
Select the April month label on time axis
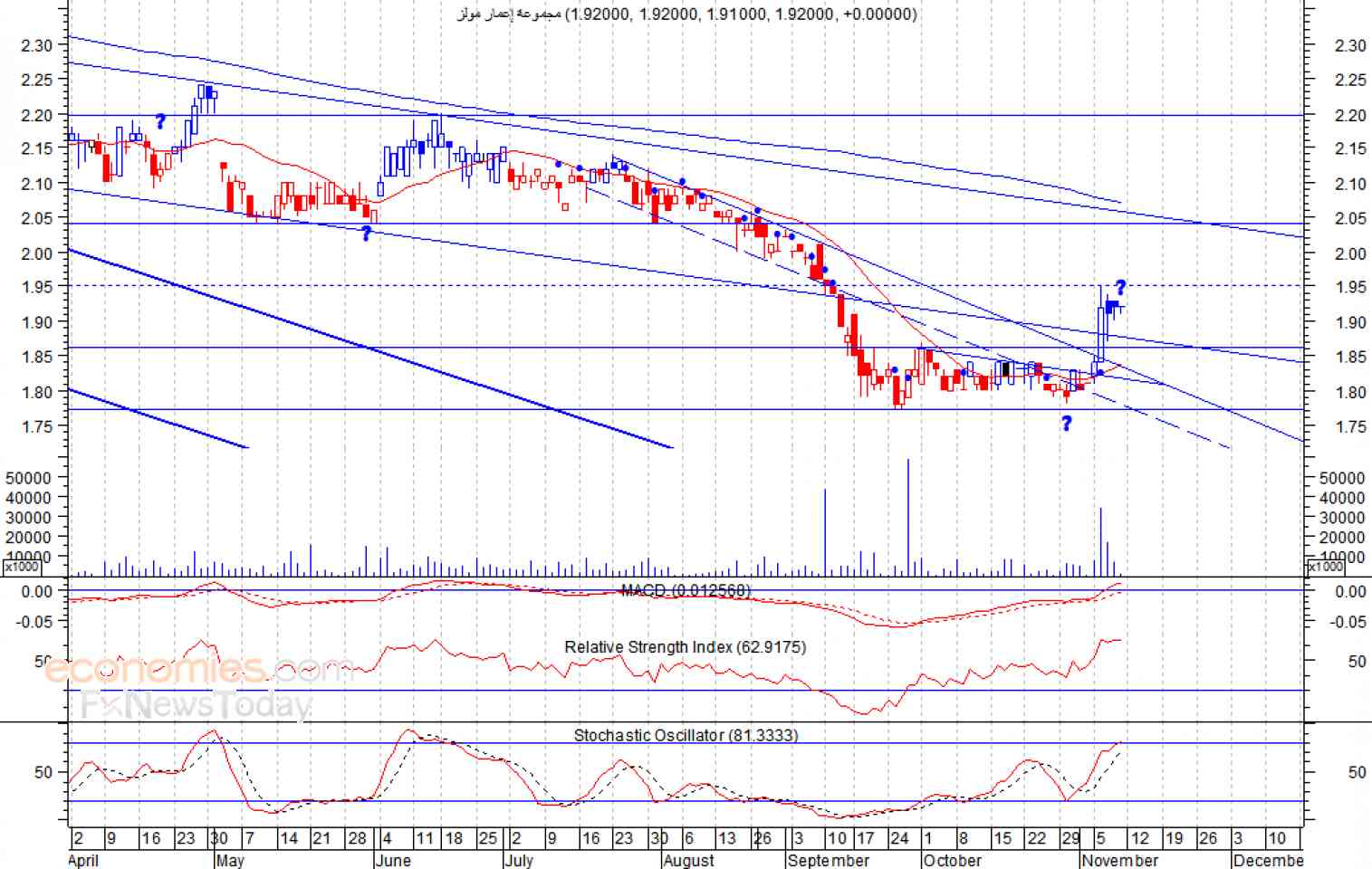tap(83, 860)
